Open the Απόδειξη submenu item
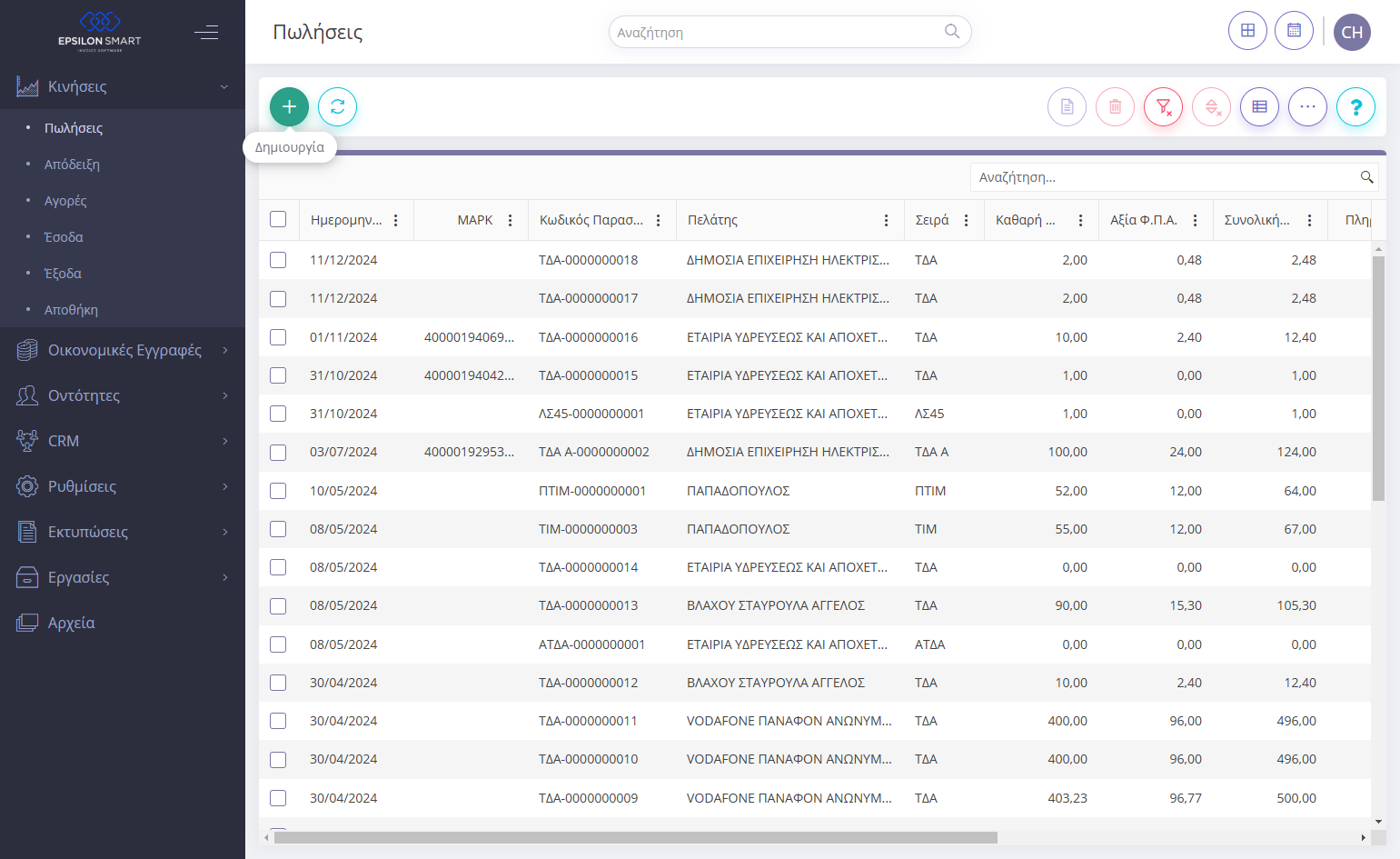This screenshot has width=1400, height=859. click(x=72, y=165)
